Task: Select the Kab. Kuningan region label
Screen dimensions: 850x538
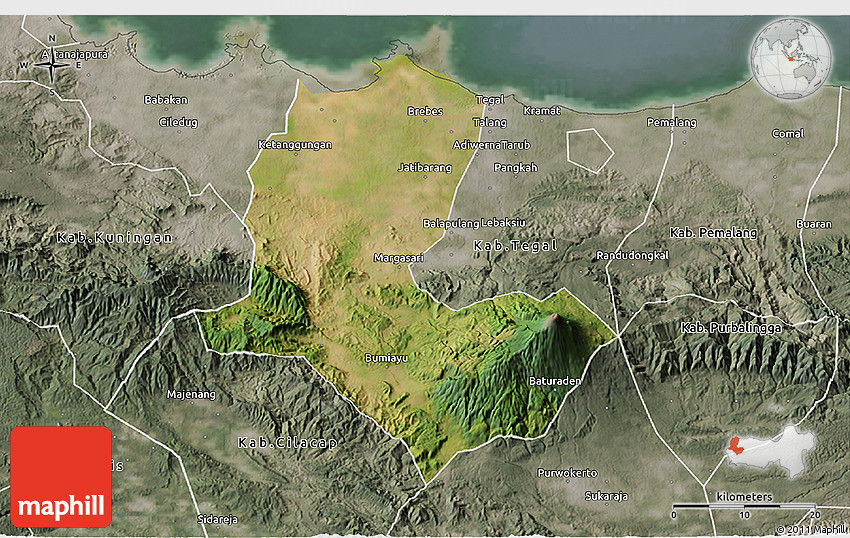Action: 115,238
